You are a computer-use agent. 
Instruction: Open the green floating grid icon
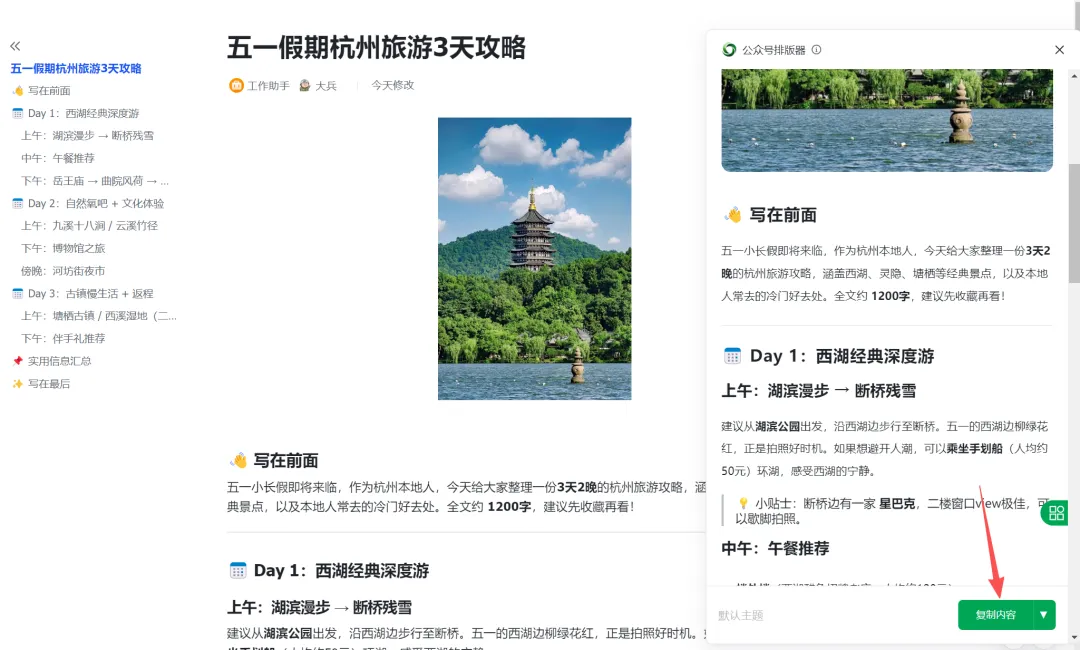(x=1055, y=513)
